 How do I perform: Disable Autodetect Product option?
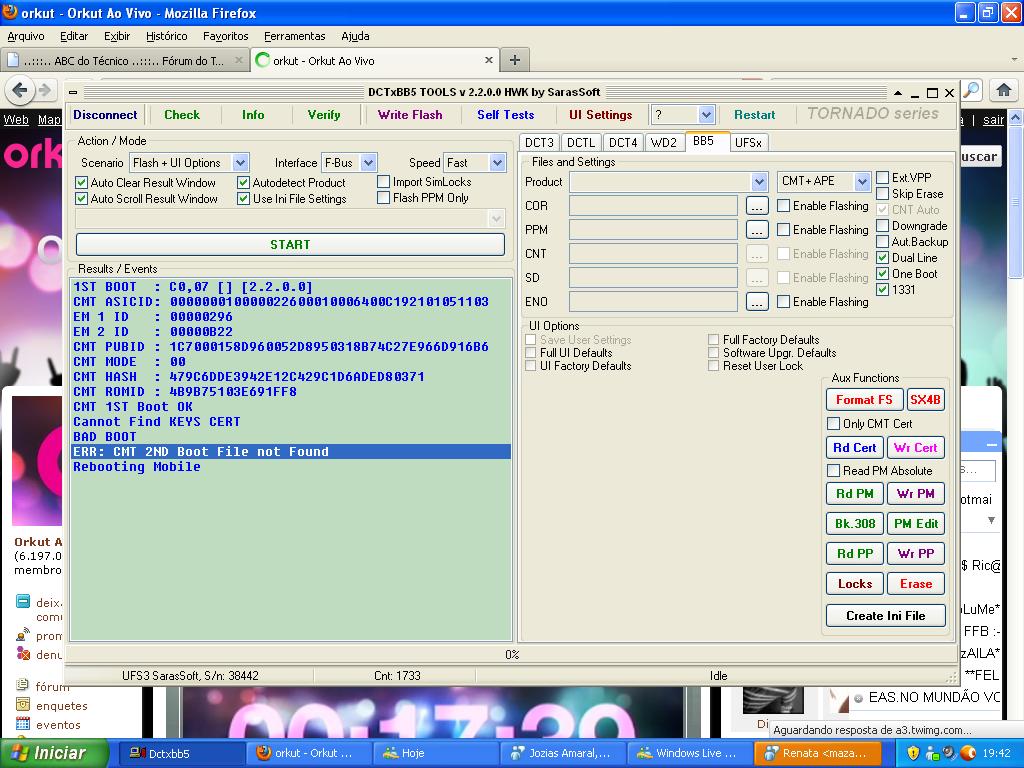(244, 183)
